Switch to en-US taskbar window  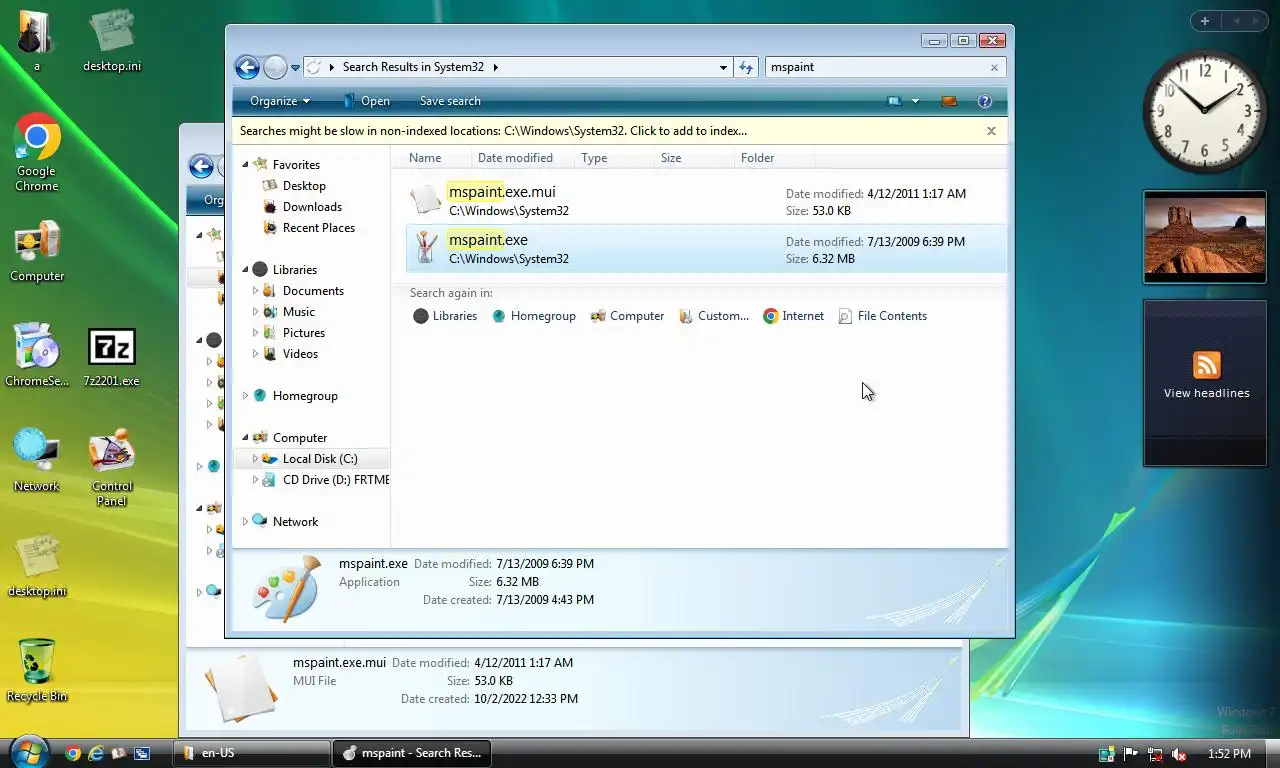pos(252,753)
